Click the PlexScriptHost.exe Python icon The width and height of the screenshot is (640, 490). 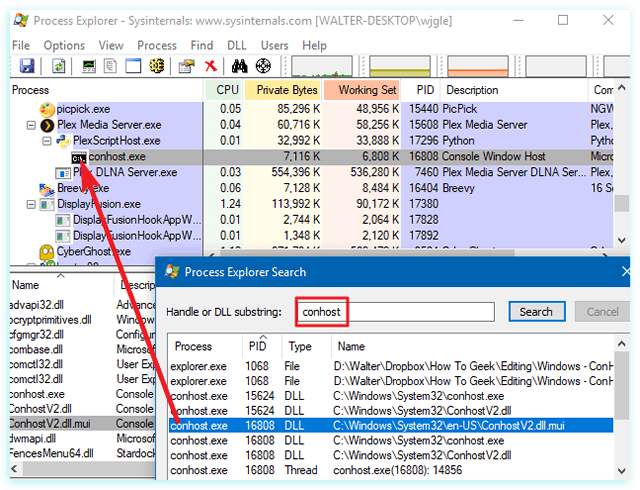point(63,141)
